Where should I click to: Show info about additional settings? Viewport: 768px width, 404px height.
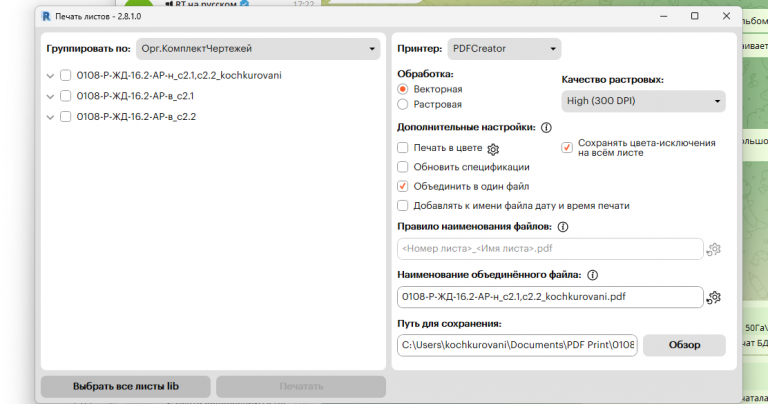(x=546, y=127)
